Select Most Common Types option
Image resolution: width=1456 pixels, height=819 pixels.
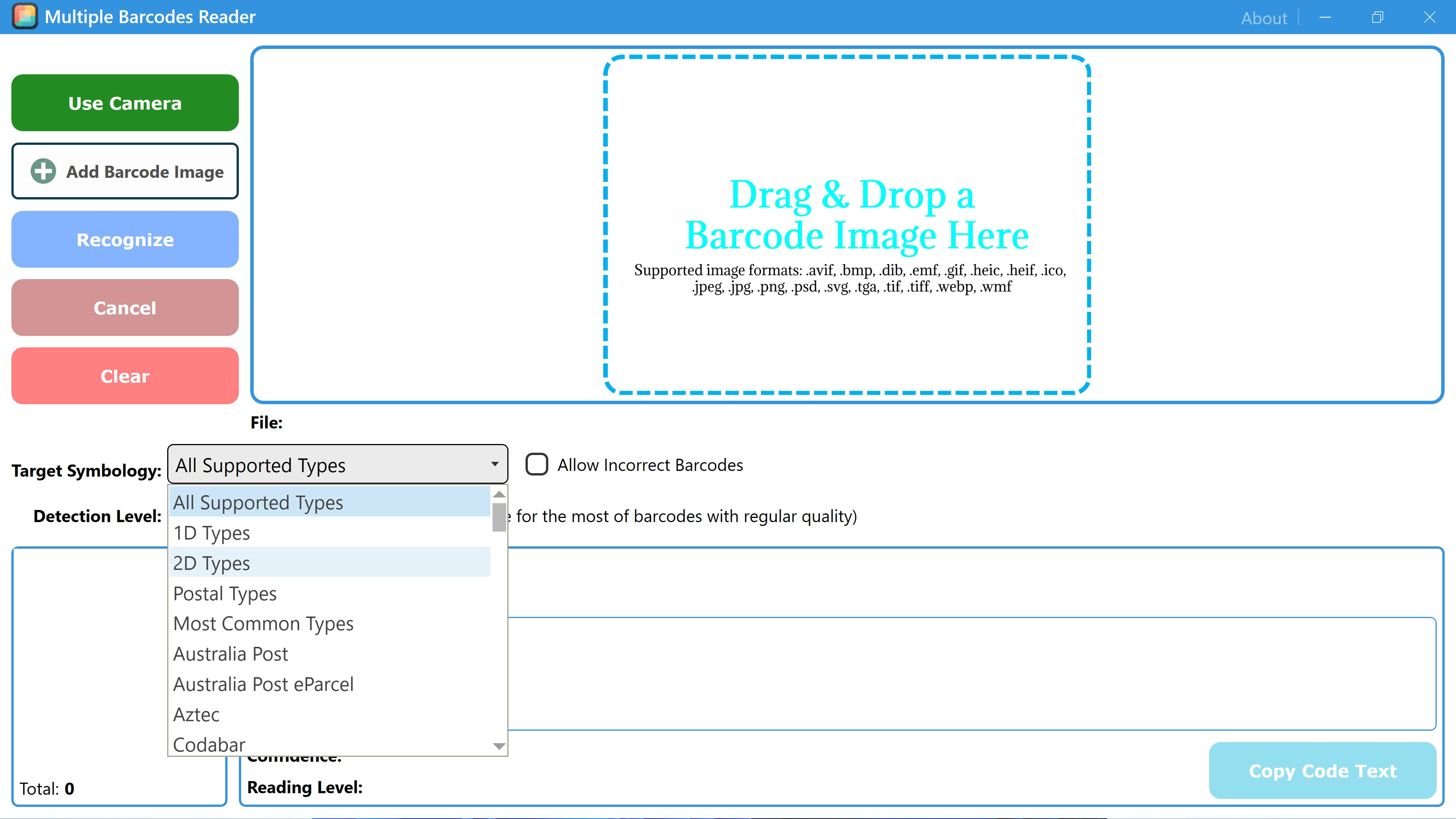point(263,623)
